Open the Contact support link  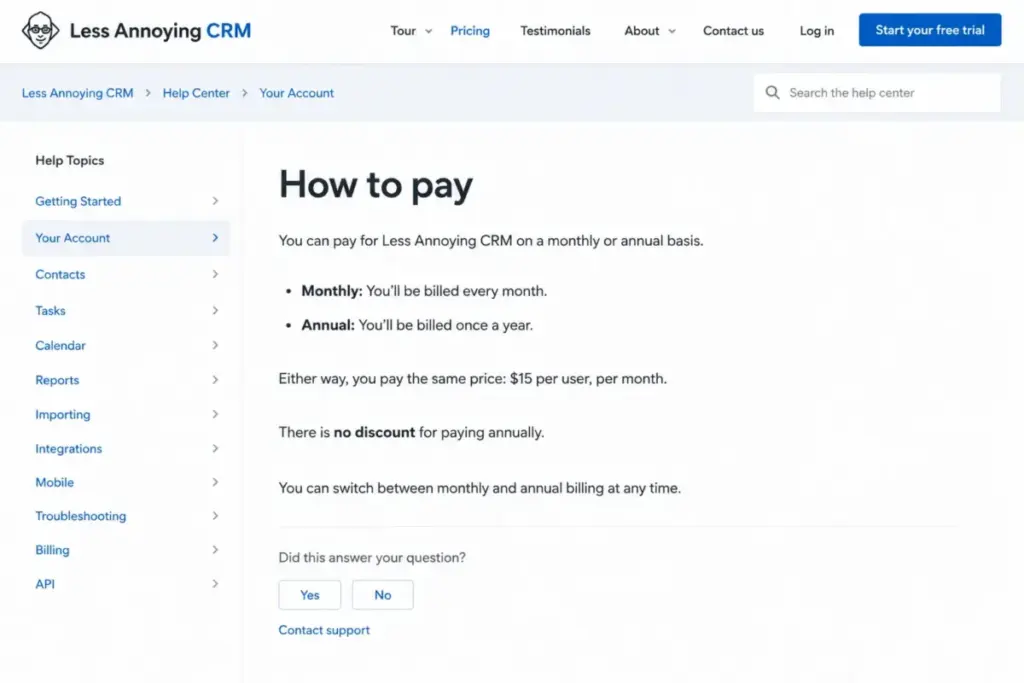(x=324, y=630)
